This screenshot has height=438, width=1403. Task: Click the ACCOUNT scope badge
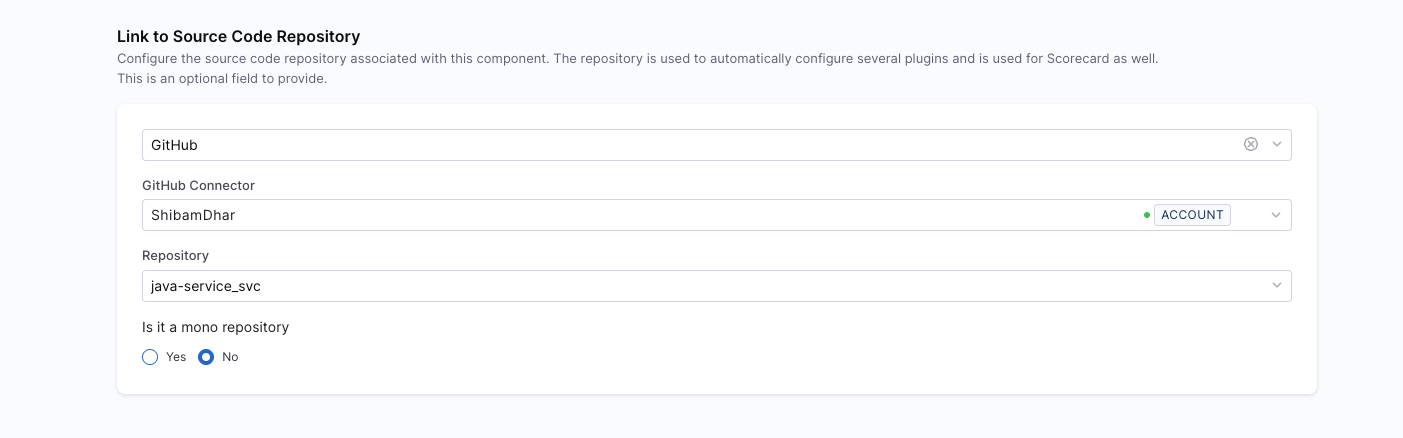pos(1192,215)
